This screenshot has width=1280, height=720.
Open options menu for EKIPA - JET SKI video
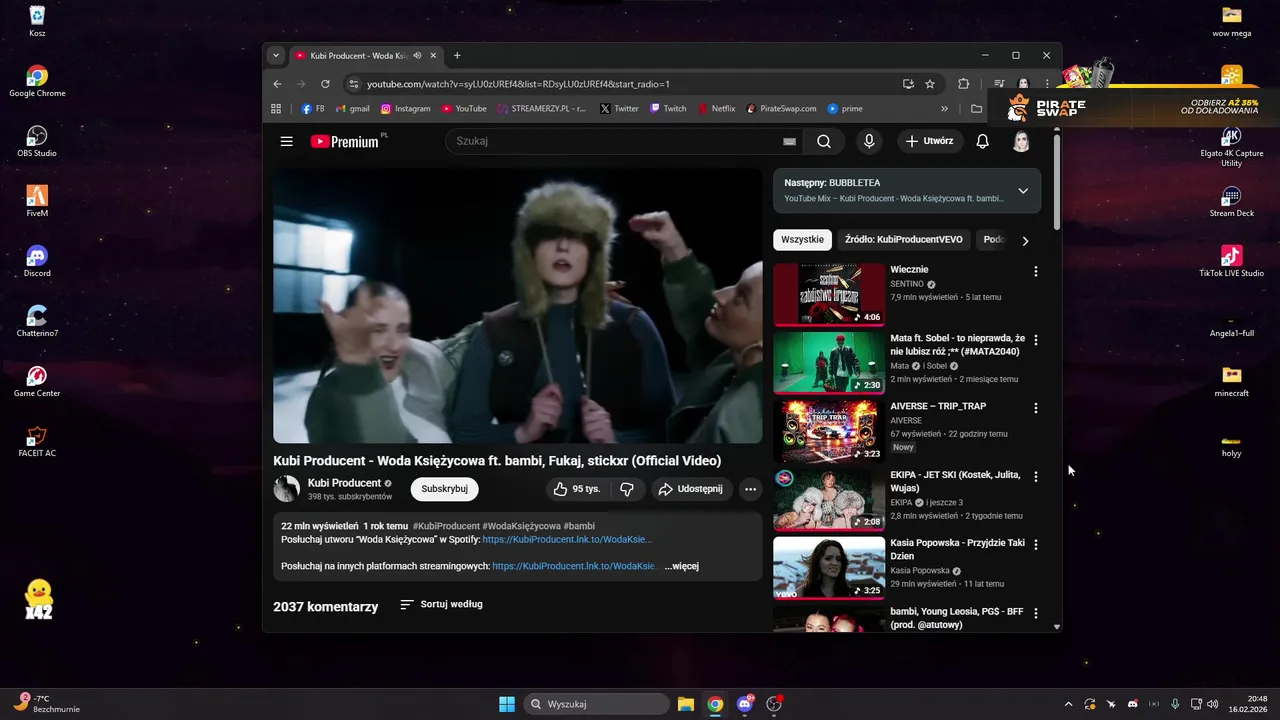tap(1035, 477)
